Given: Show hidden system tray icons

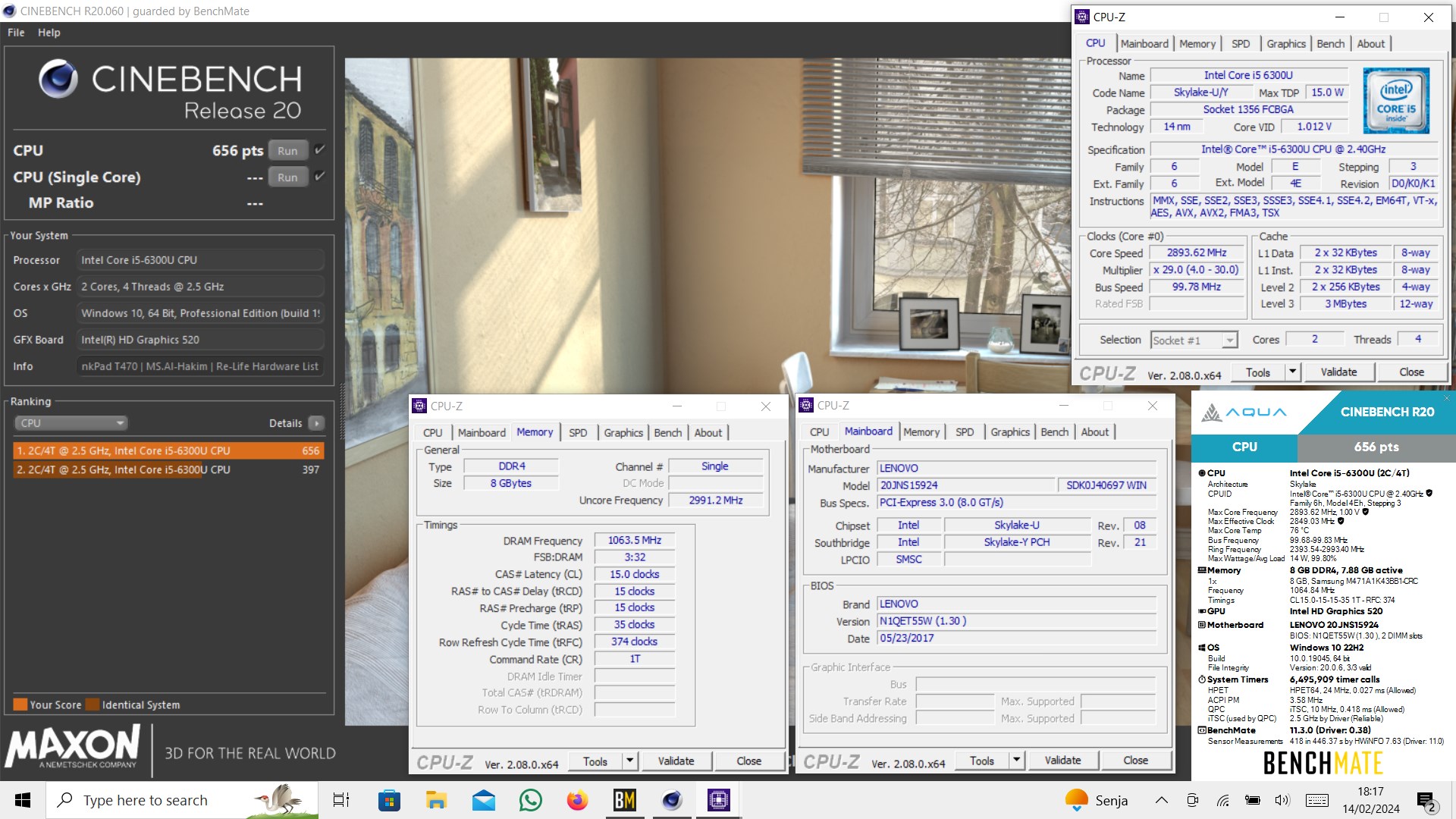Looking at the screenshot, I should click(1161, 800).
